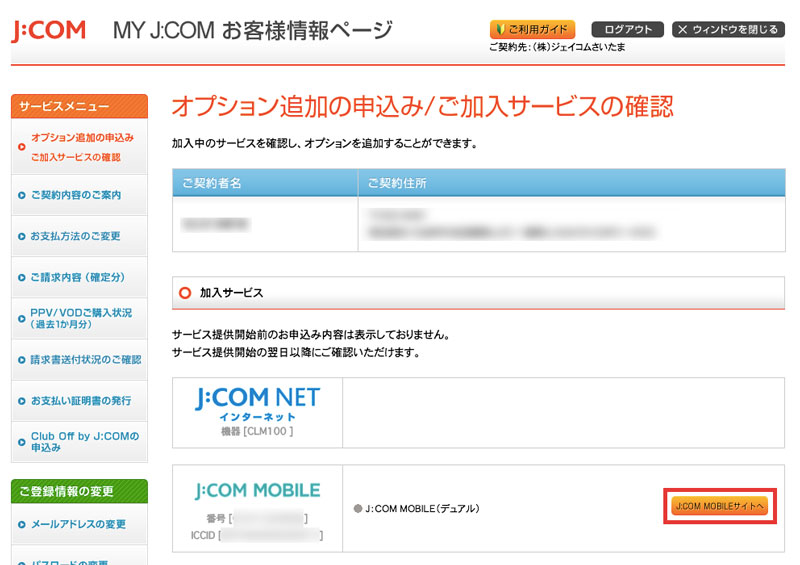Click red bullet icon beside オプション追加の申込み
800x565 pixels.
tap(21, 147)
